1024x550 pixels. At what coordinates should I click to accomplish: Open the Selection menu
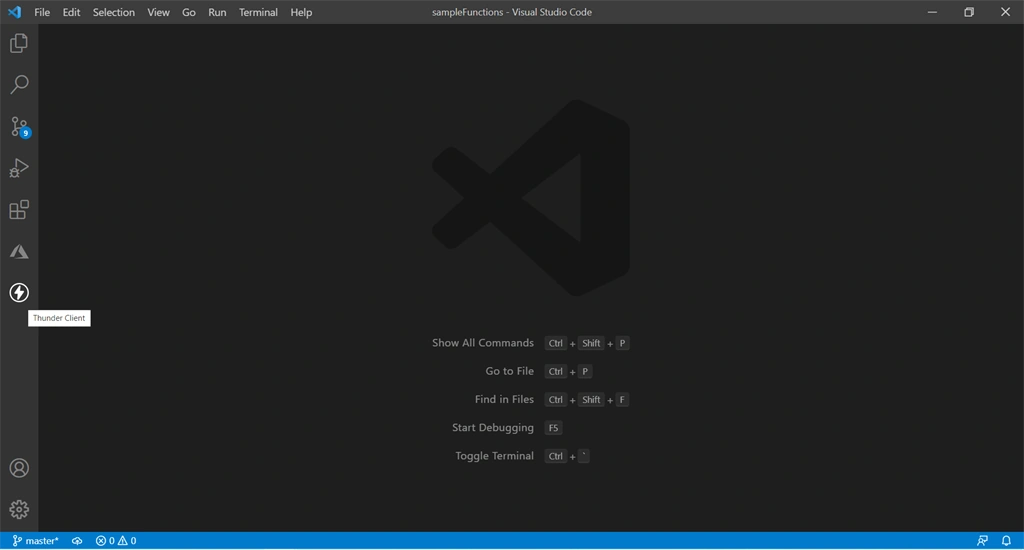[114, 12]
